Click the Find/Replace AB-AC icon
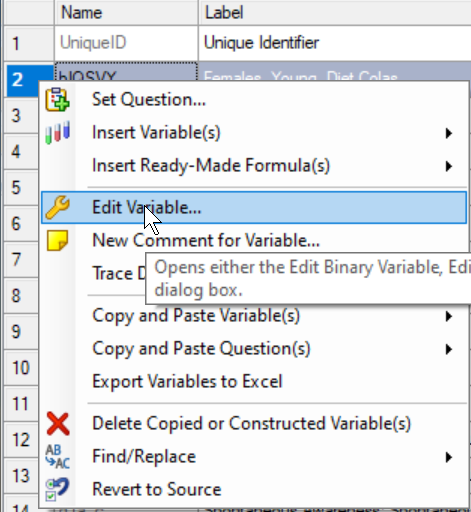471x512 pixels. tap(58, 456)
